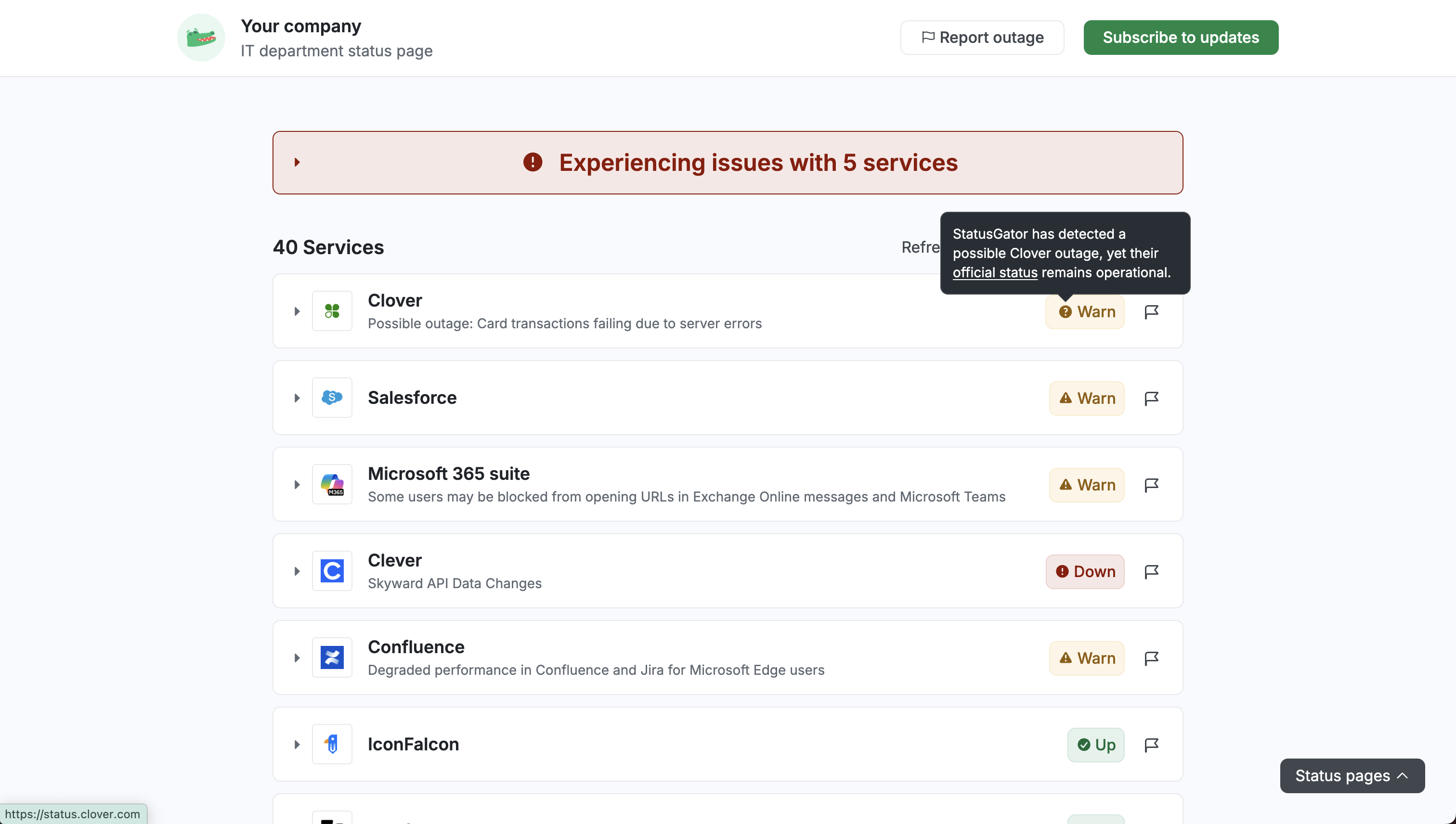Click the Up status badge for IconFalcon
The height and width of the screenshot is (824, 1456).
pyautogui.click(x=1095, y=745)
